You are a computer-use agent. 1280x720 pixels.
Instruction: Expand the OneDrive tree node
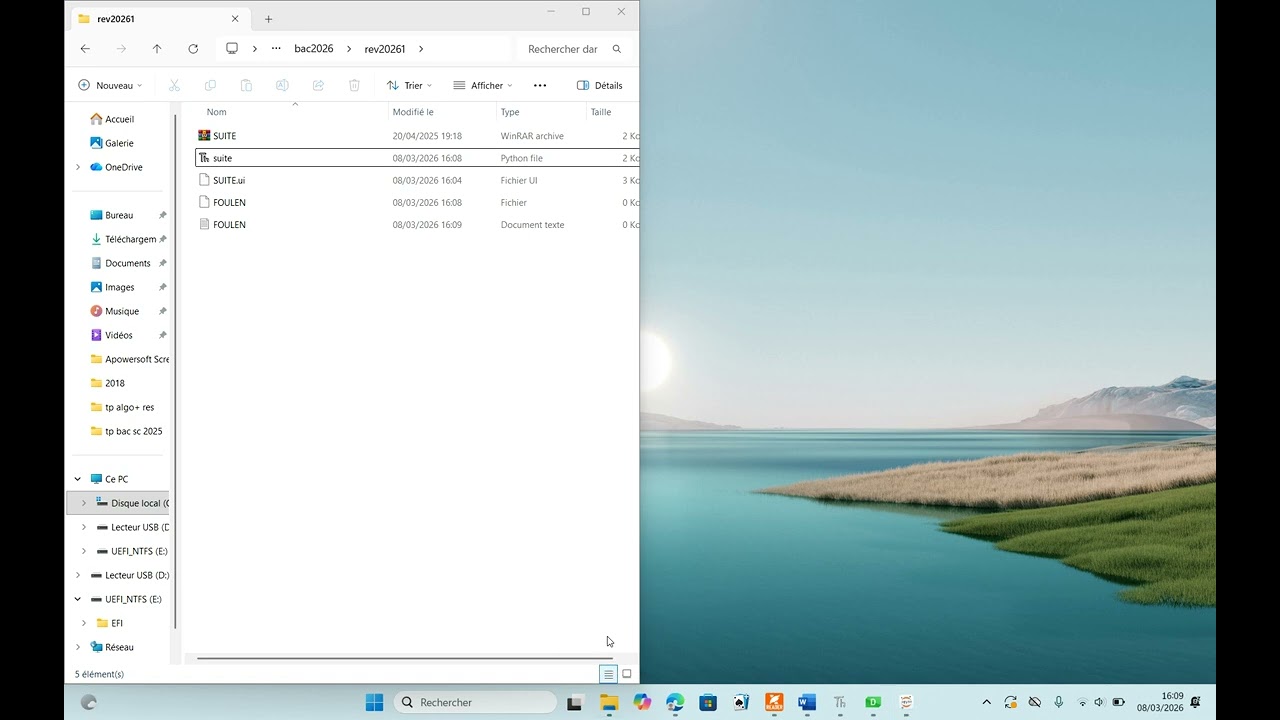[x=78, y=167]
